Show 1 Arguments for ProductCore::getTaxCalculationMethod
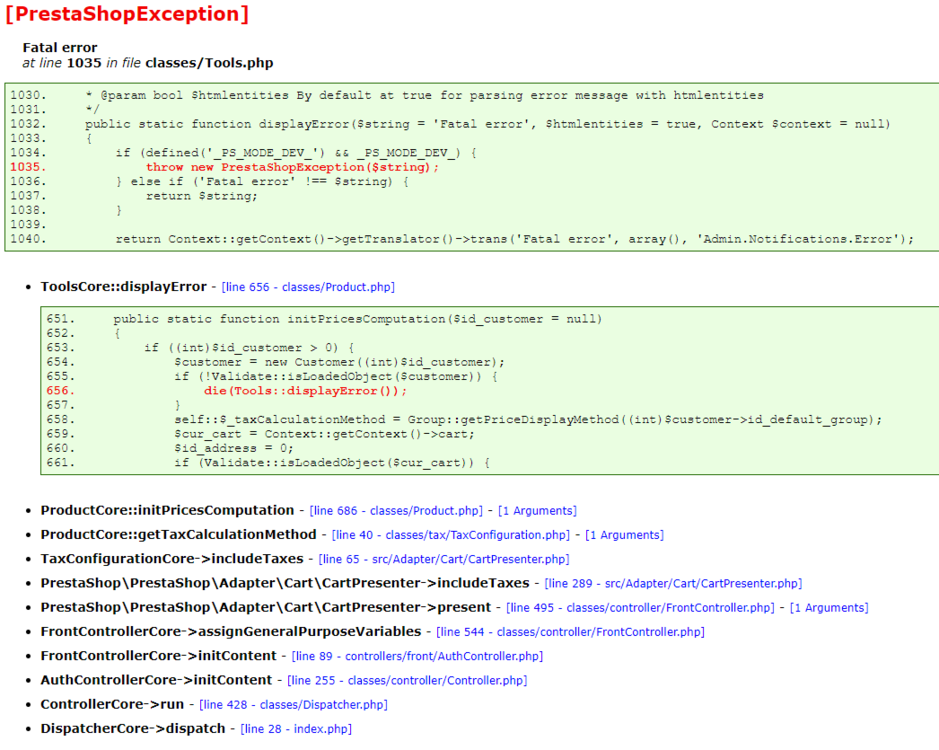The height and width of the screenshot is (750, 939). coord(625,535)
